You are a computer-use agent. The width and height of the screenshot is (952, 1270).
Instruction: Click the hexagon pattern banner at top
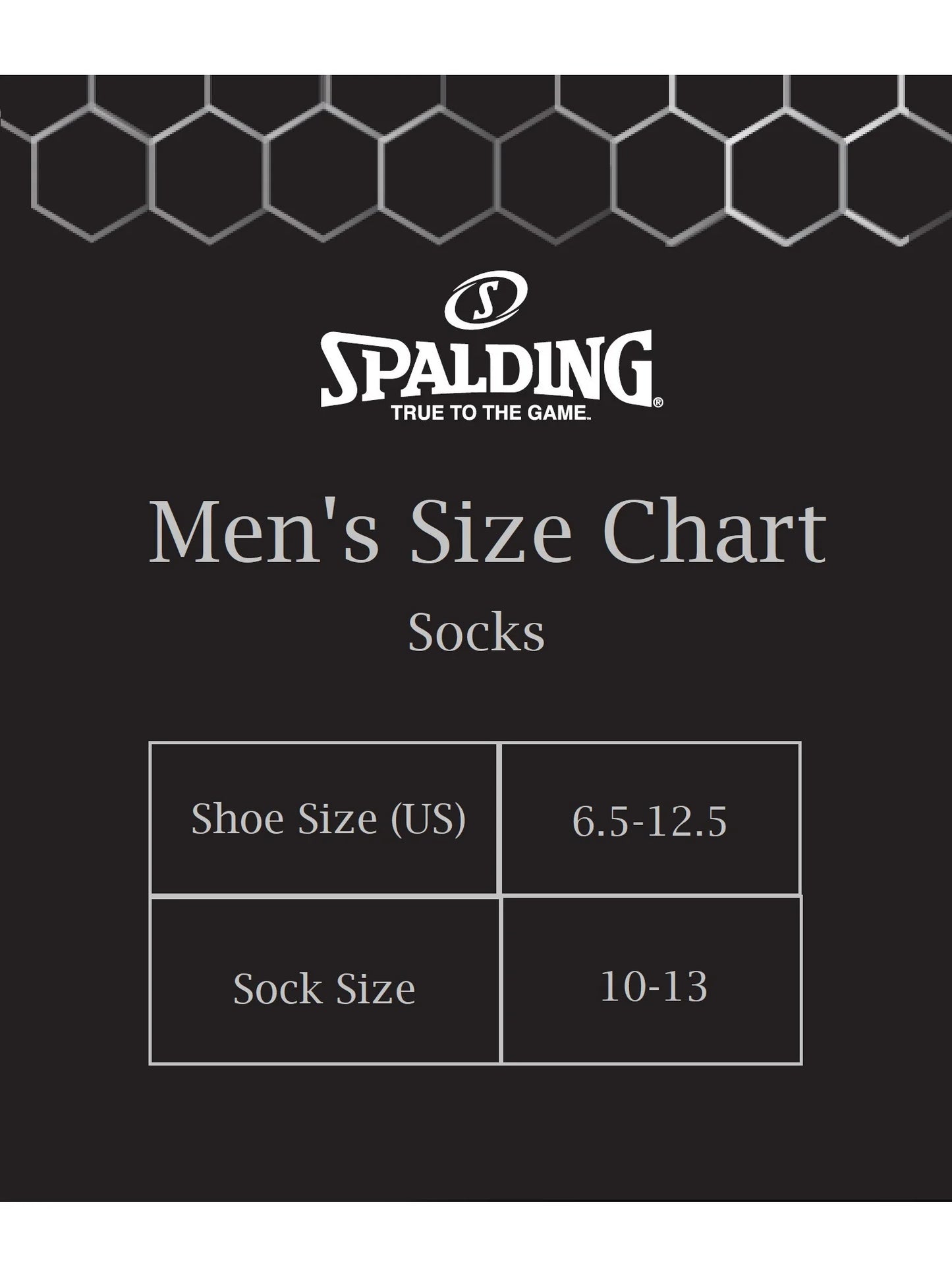[476, 159]
